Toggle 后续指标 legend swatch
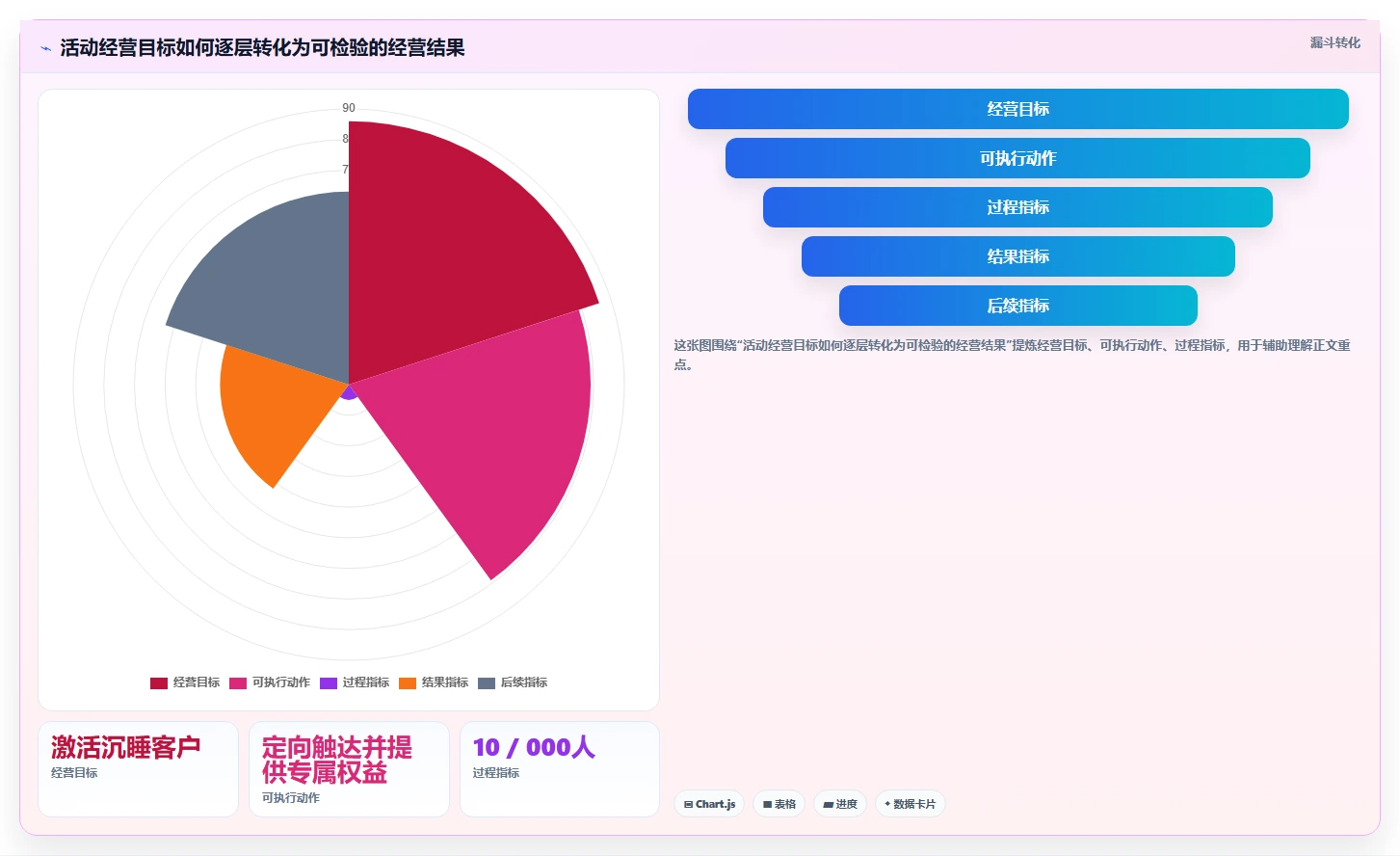The width and height of the screenshot is (1400, 856). 487,682
